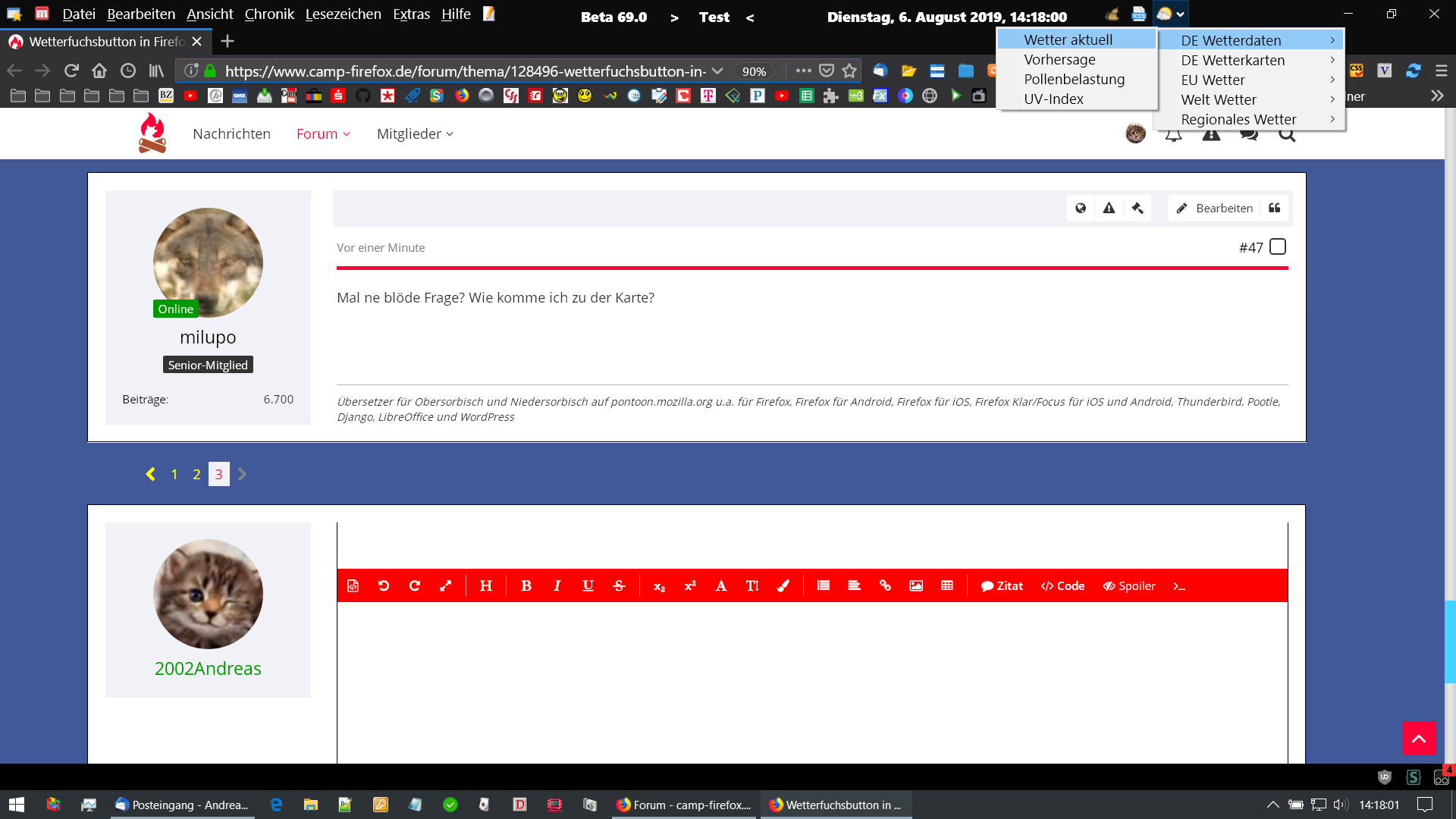Expand the Forum navigation dropdown
Screen dimensions: 1456x819
tap(323, 134)
